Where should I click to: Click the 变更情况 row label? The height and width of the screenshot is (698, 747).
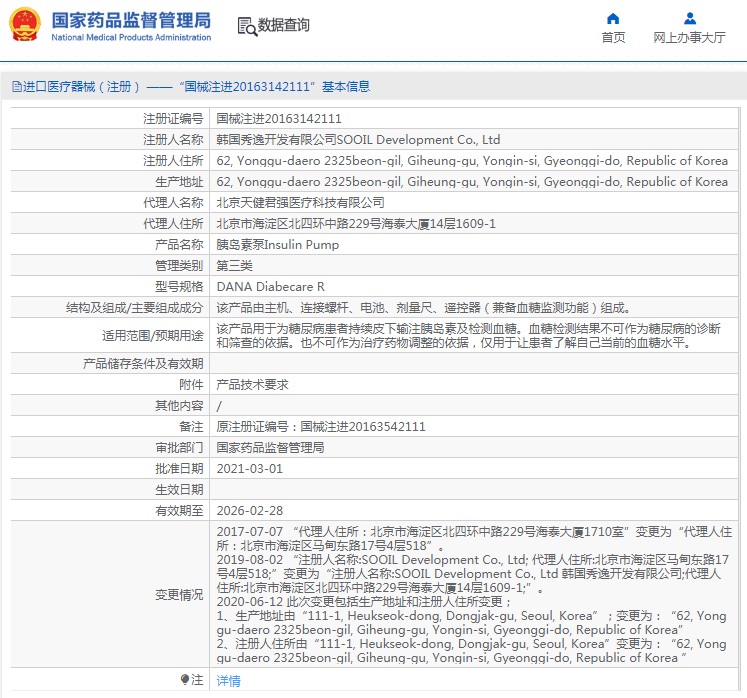[x=179, y=595]
